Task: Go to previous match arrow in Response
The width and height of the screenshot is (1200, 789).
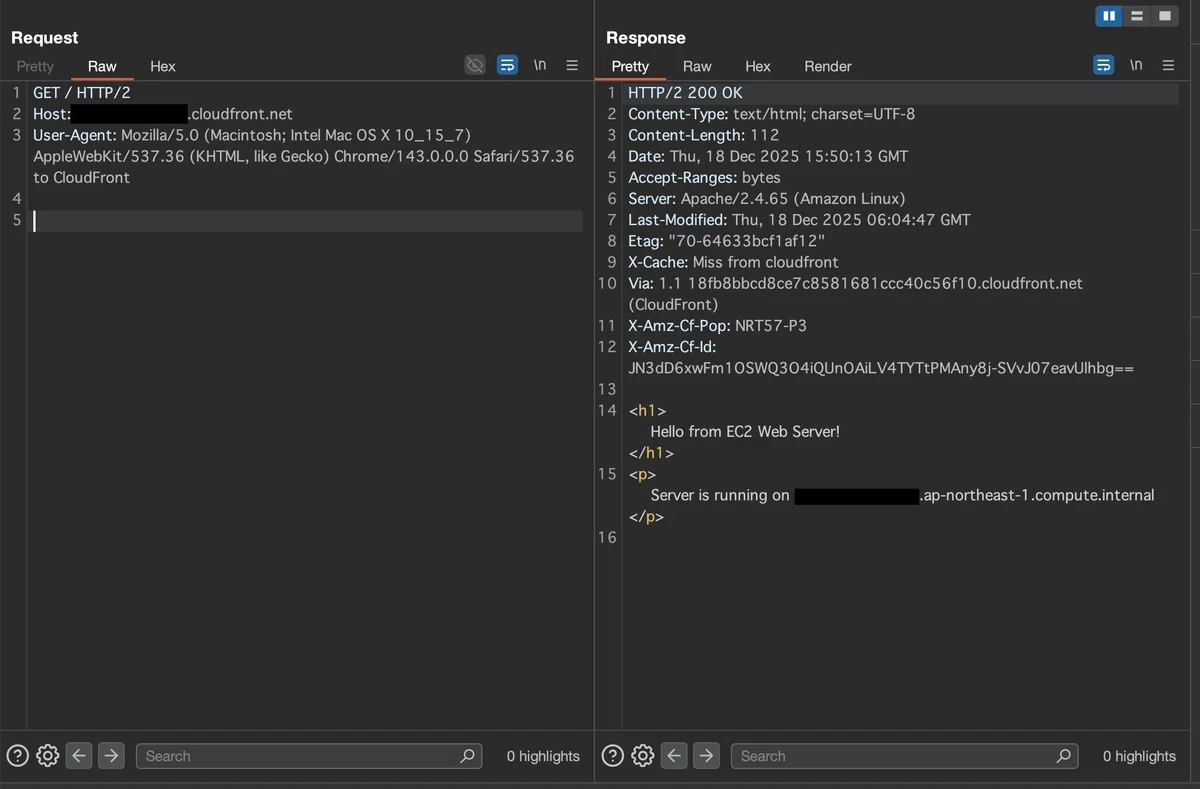Action: 674,756
